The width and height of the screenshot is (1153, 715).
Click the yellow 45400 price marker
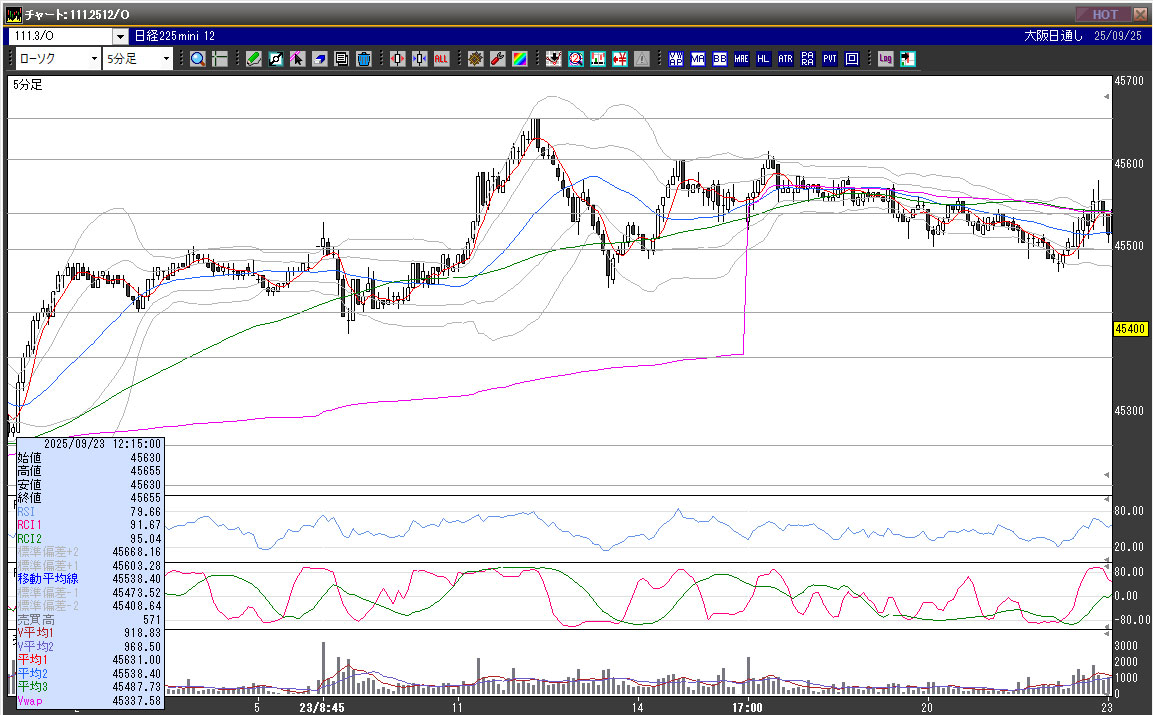tap(1130, 329)
